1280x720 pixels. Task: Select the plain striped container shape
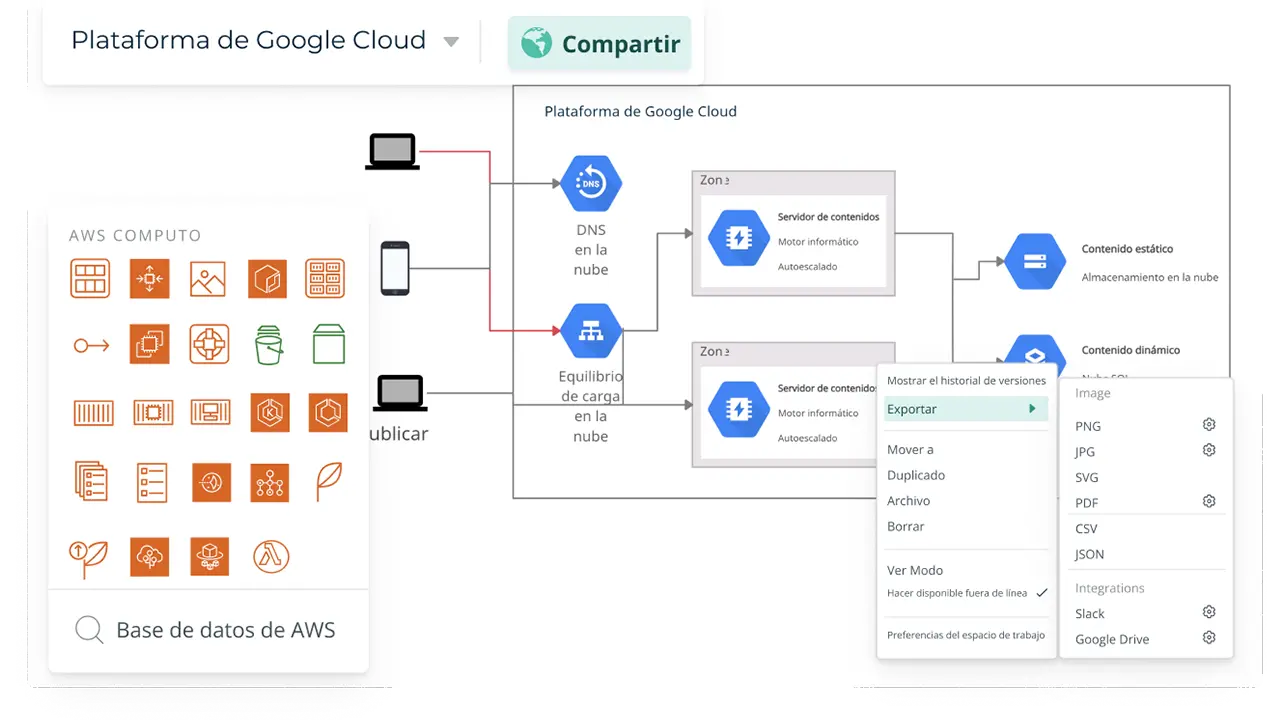point(93,412)
